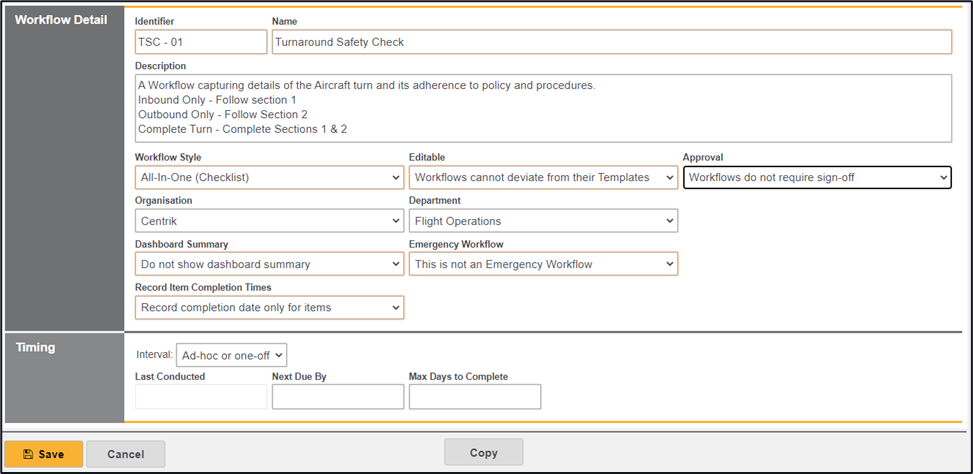
Task: Open the Emergency Workflow dropdown
Action: [543, 264]
